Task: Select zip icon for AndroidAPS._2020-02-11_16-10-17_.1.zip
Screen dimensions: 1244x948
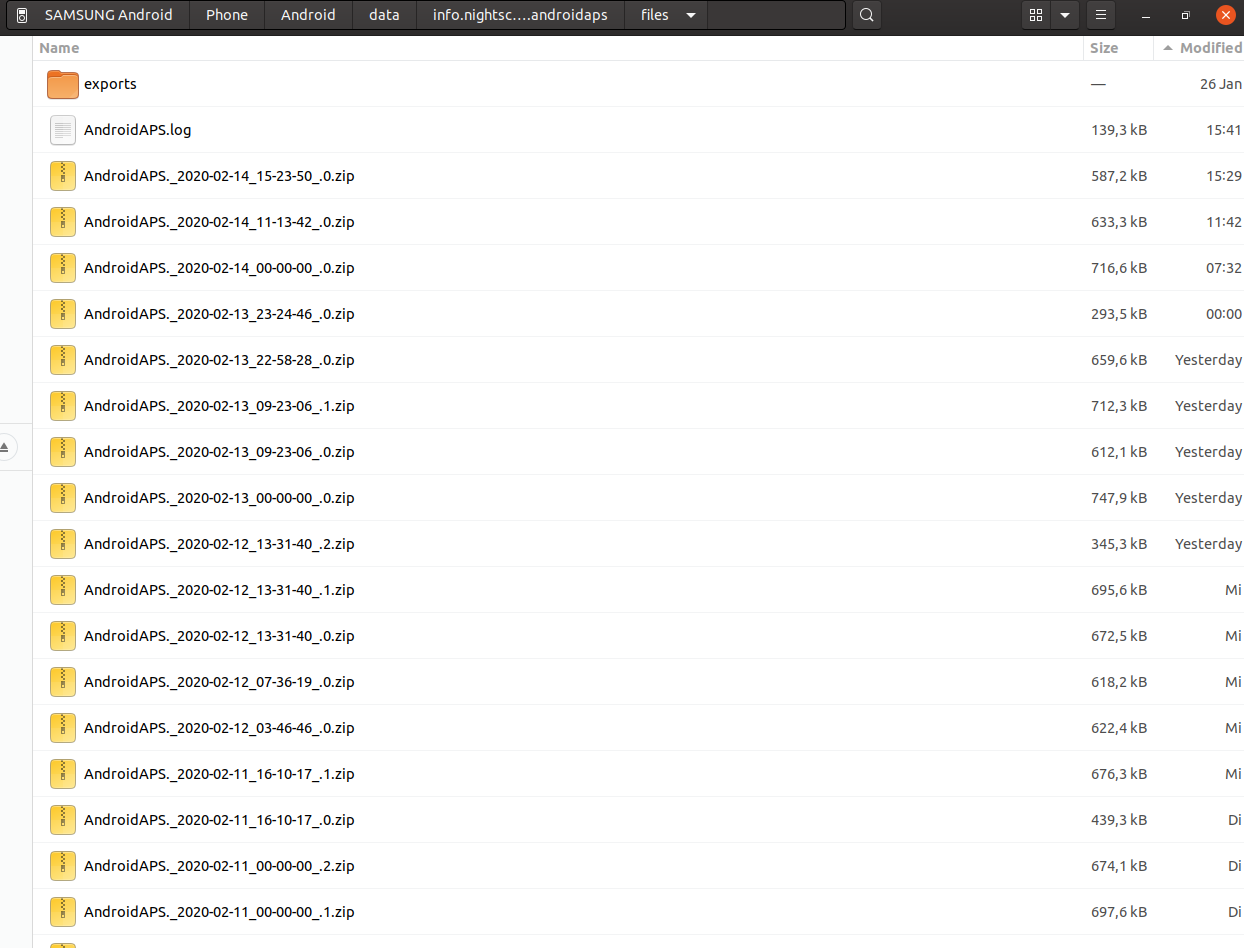Action: tap(63, 774)
